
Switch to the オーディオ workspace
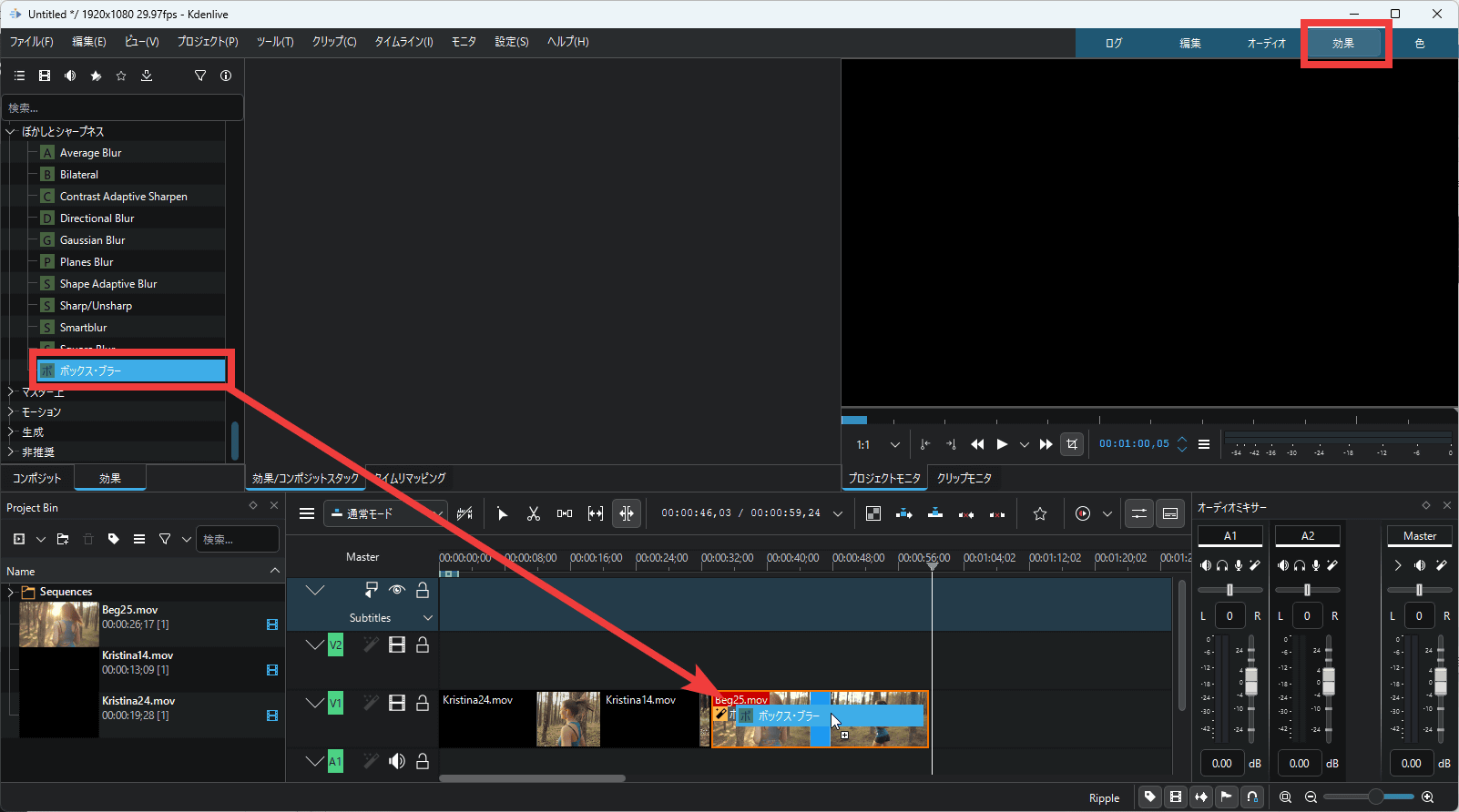click(1266, 44)
